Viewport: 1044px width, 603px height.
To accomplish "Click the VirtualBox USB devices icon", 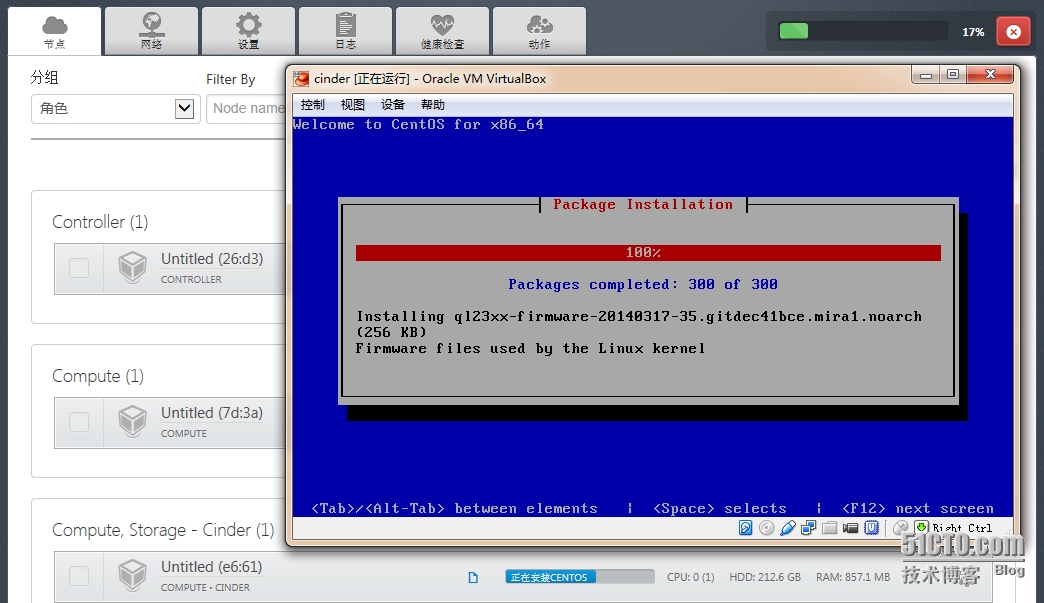I will [x=788, y=528].
